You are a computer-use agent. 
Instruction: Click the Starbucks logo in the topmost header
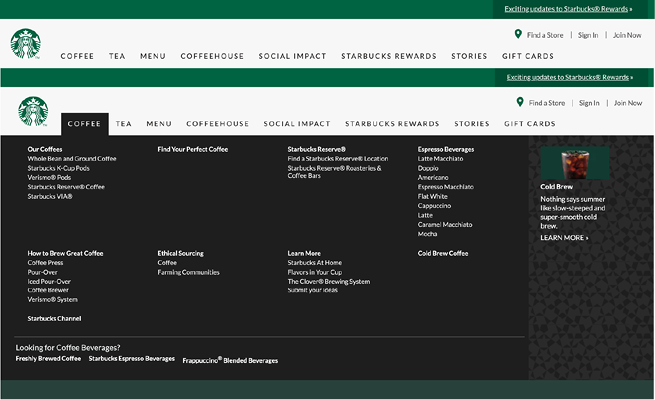point(25,44)
